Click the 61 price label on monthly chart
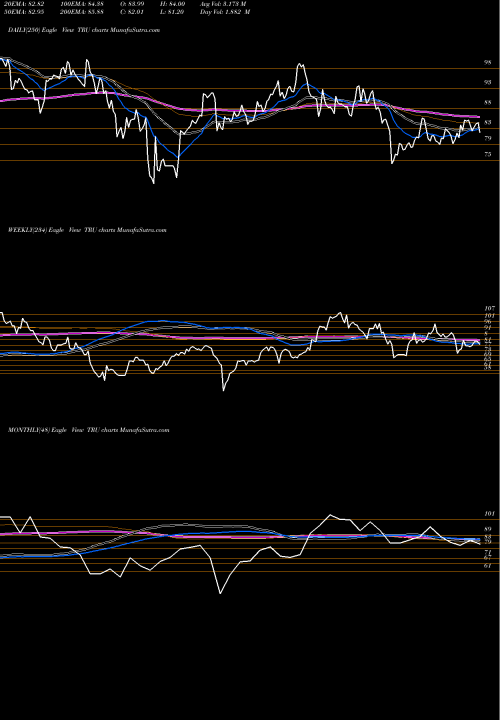 coord(488,566)
